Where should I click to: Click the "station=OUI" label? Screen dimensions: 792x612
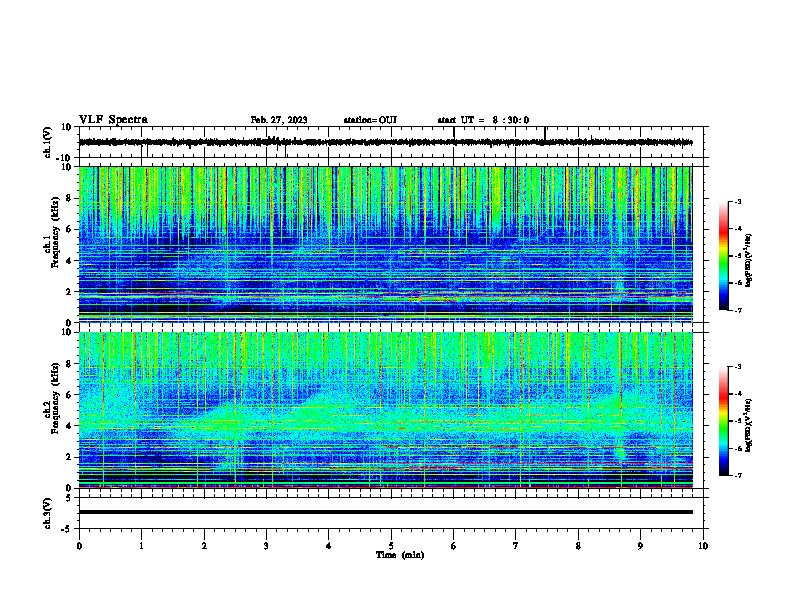[x=370, y=120]
